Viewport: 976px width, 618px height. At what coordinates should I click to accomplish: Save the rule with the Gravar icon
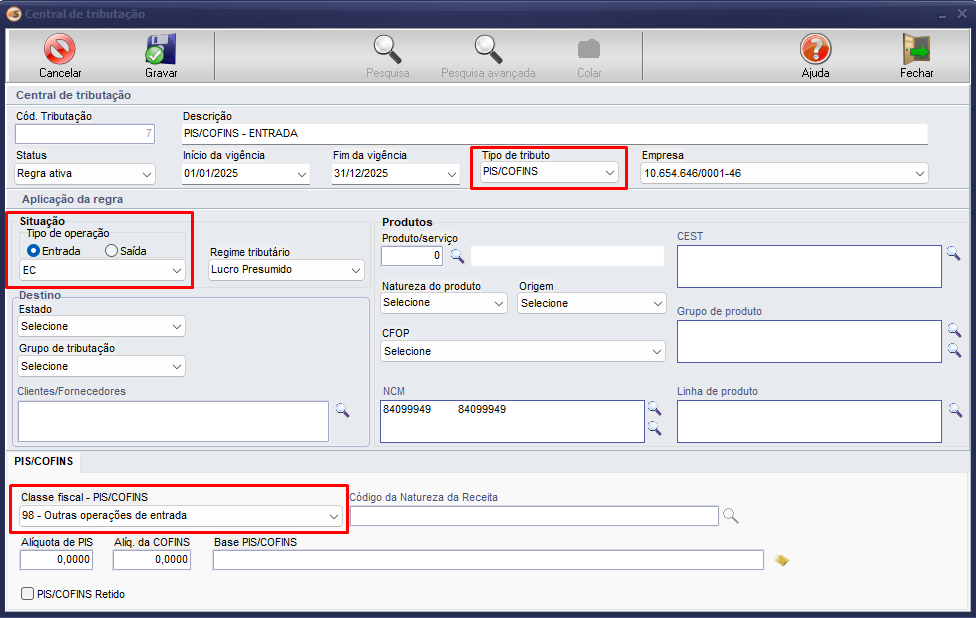[x=161, y=50]
